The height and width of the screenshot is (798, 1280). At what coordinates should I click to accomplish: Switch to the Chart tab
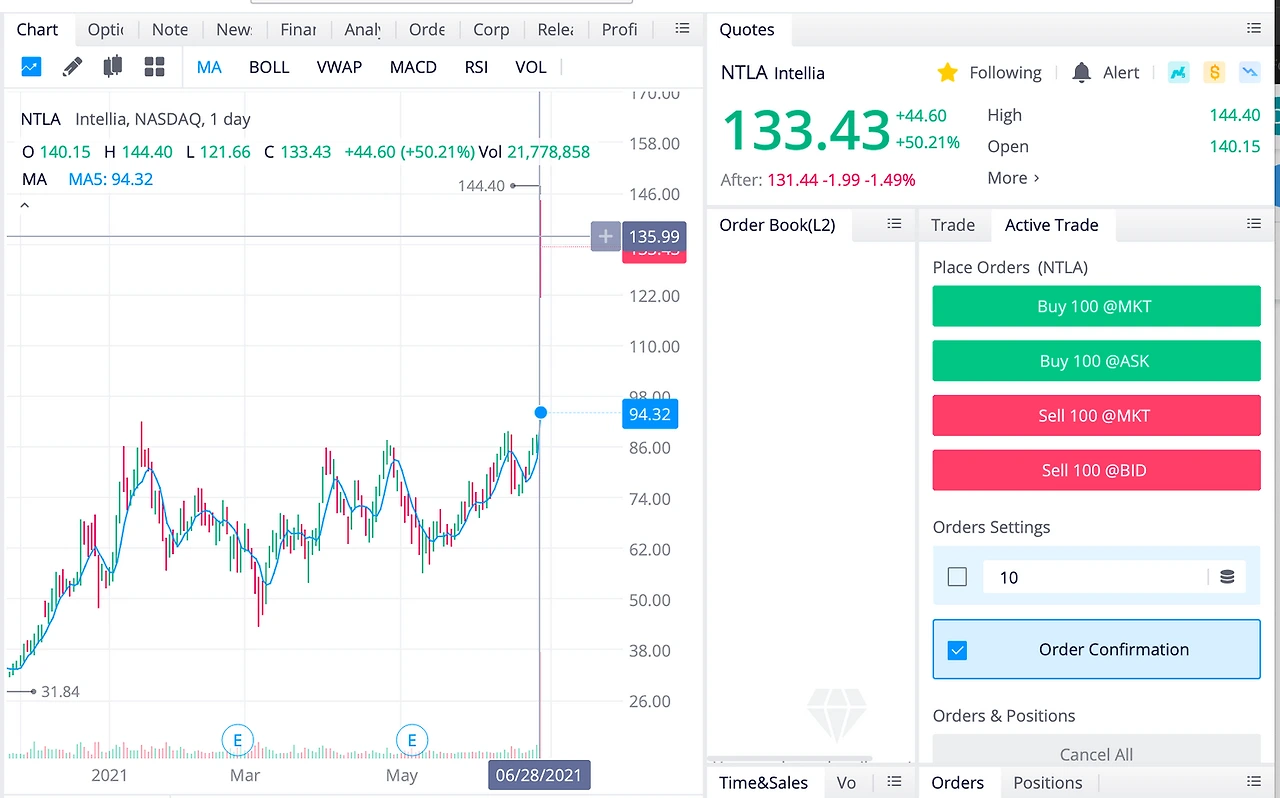(x=37, y=29)
